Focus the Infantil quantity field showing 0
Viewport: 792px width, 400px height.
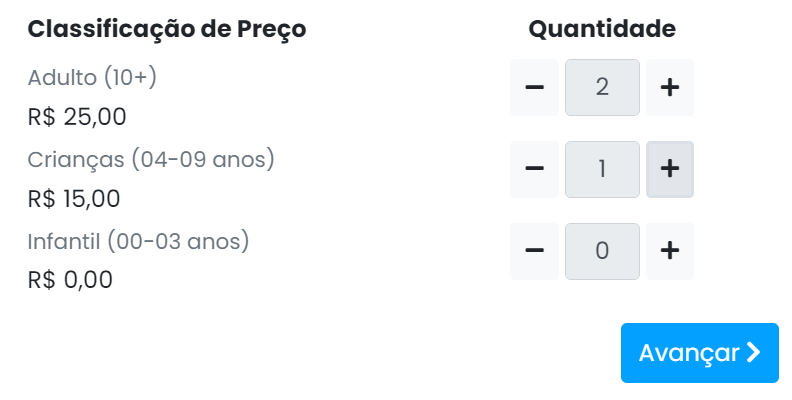coord(602,251)
